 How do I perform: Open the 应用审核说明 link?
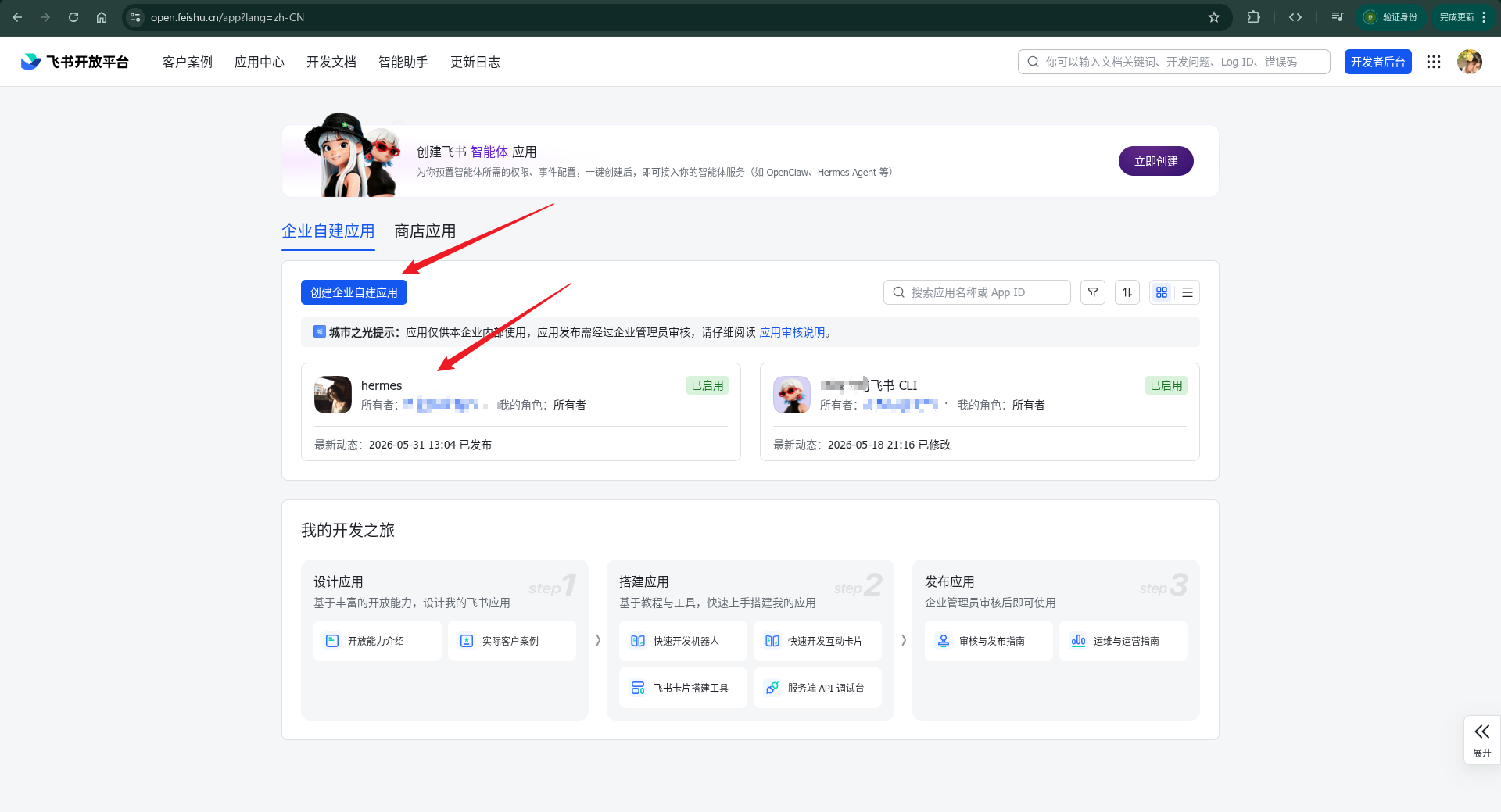(x=792, y=332)
